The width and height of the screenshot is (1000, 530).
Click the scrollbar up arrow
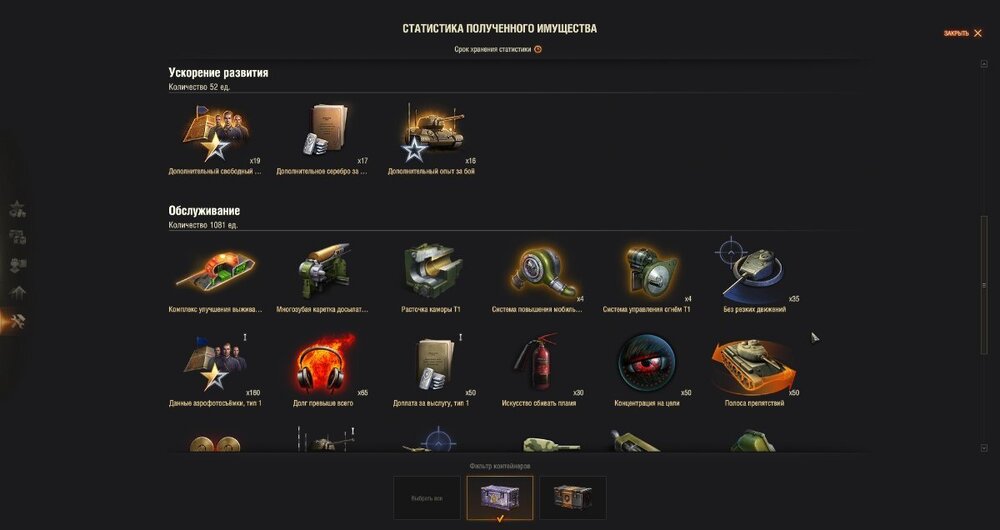[x=984, y=64]
